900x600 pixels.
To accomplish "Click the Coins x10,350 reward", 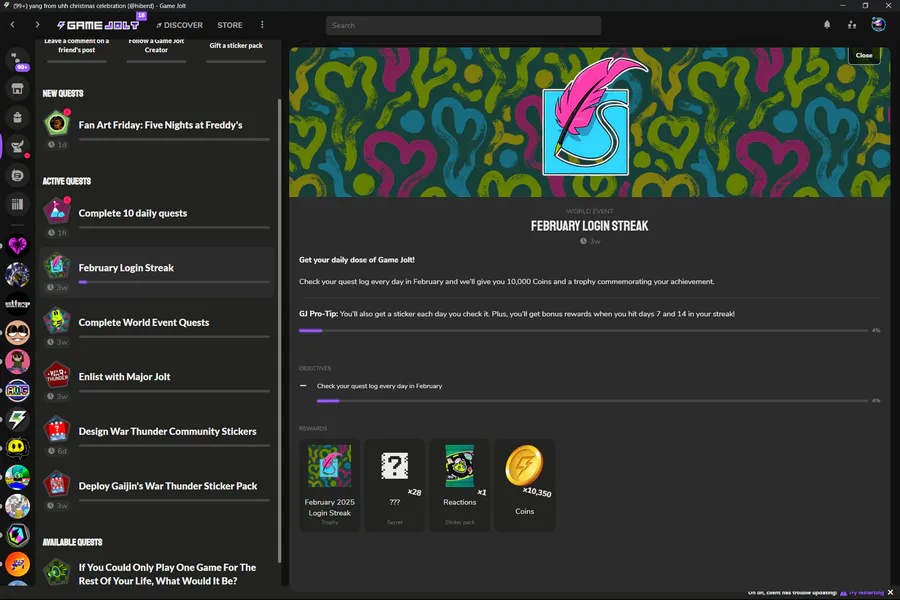I will tap(525, 485).
